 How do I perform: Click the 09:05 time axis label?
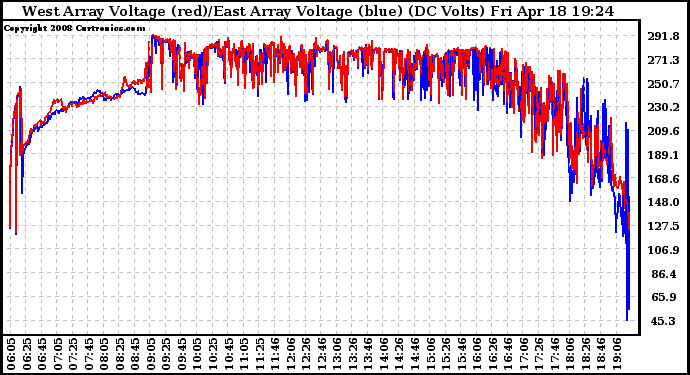pyautogui.click(x=150, y=354)
